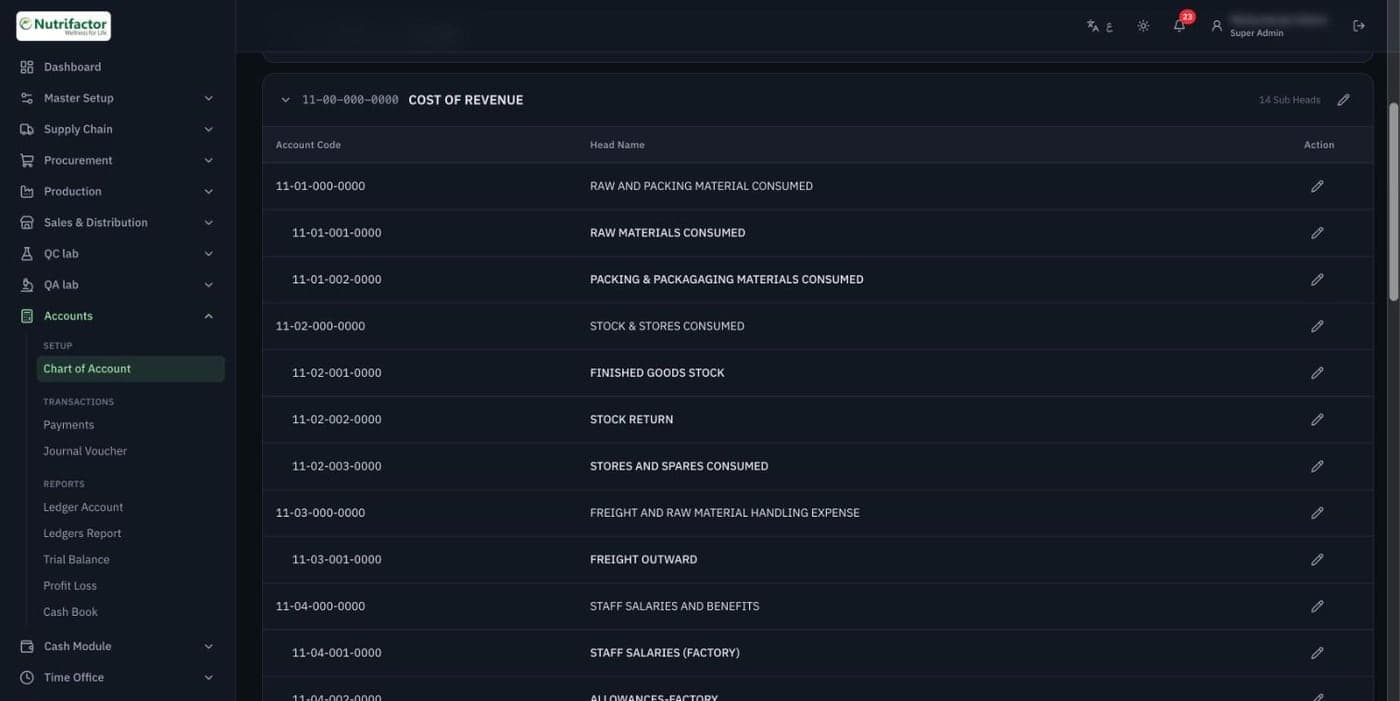This screenshot has height=701, width=1400.
Task: Edit RAW MATERIALS CONSUMED row
Action: click(x=1317, y=233)
